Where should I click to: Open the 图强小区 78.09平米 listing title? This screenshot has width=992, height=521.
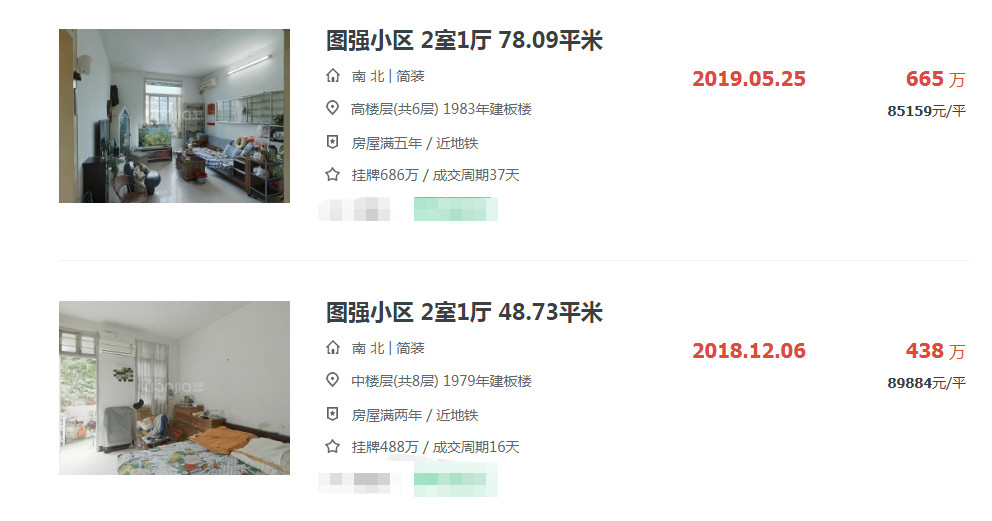[464, 40]
